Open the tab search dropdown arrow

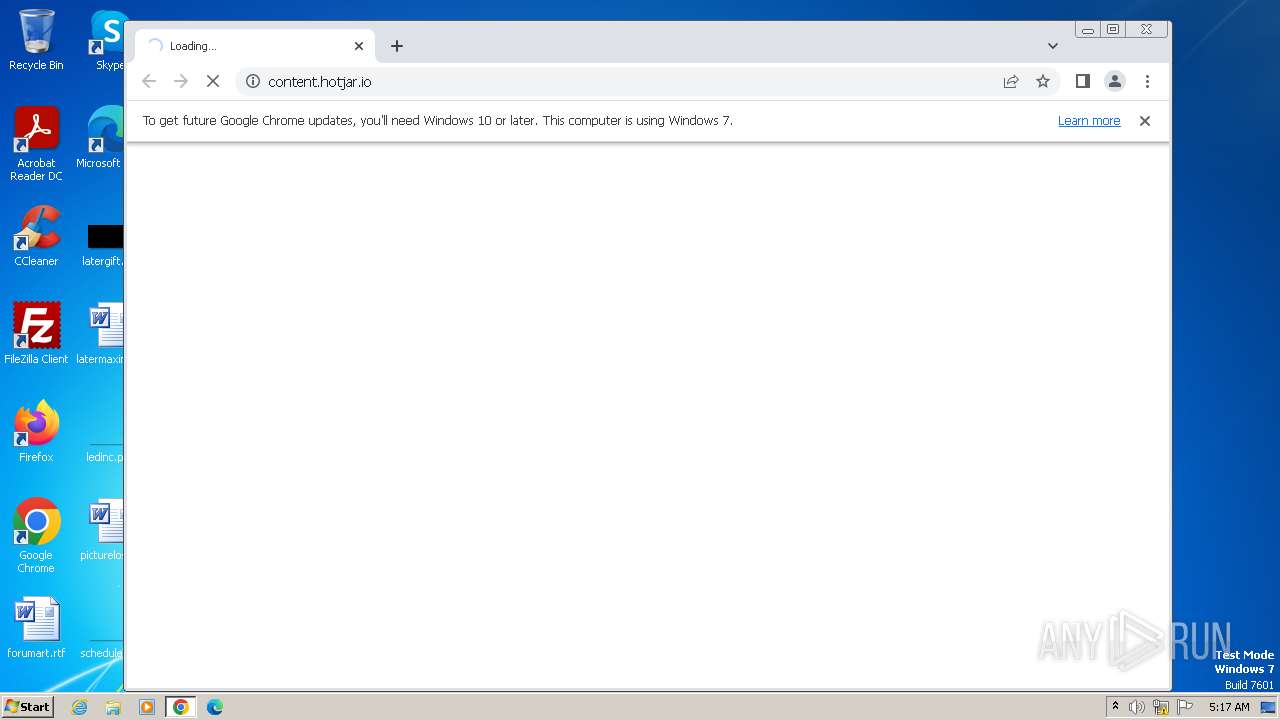1053,46
